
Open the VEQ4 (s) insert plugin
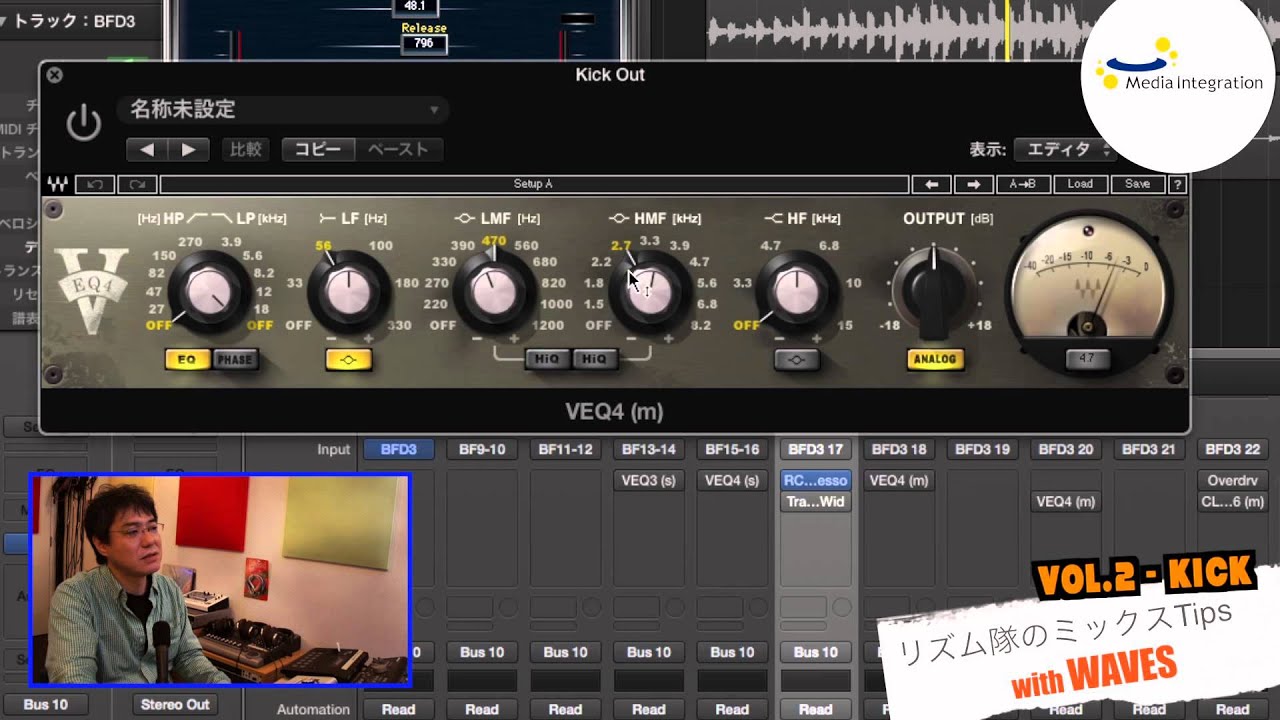(x=732, y=481)
